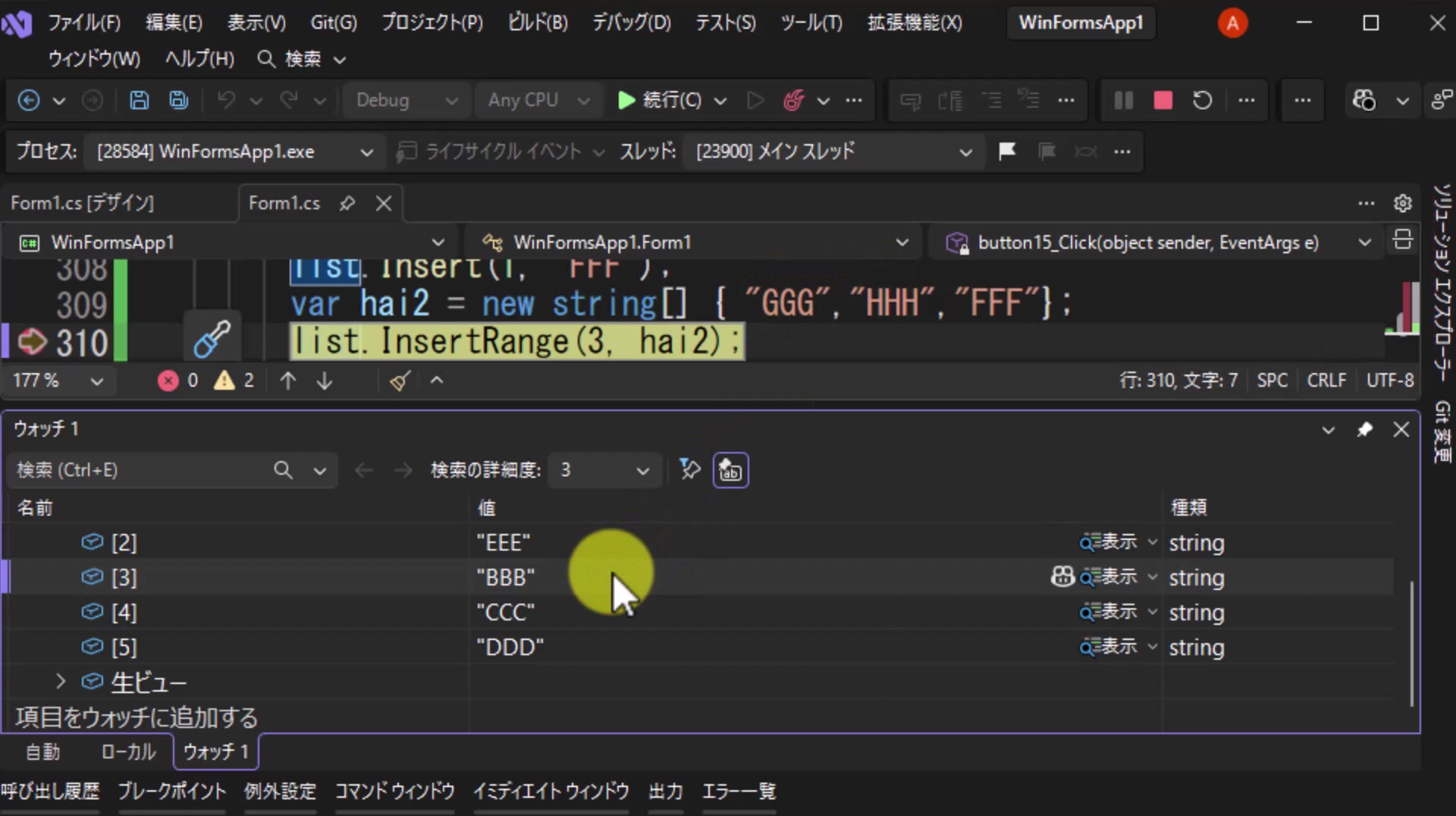This screenshot has height=816, width=1456.
Task: Open the デバッグ(D) menu
Action: tap(631, 23)
